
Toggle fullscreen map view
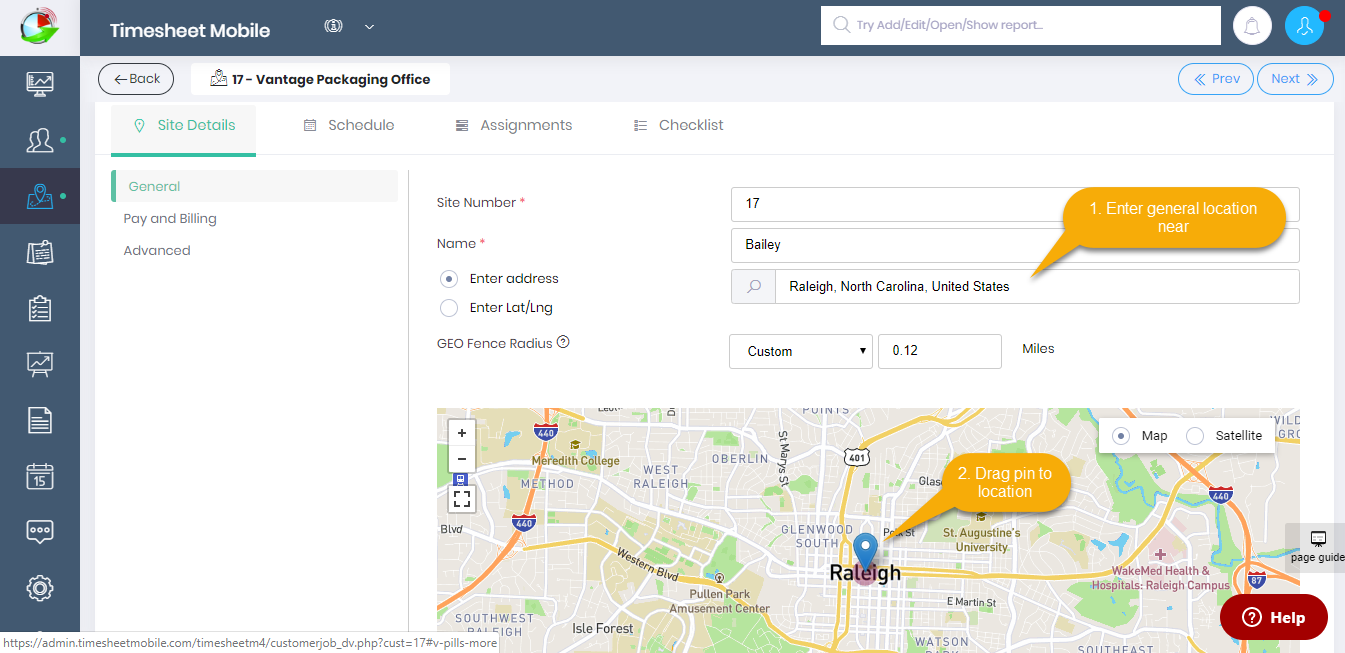tap(461, 498)
